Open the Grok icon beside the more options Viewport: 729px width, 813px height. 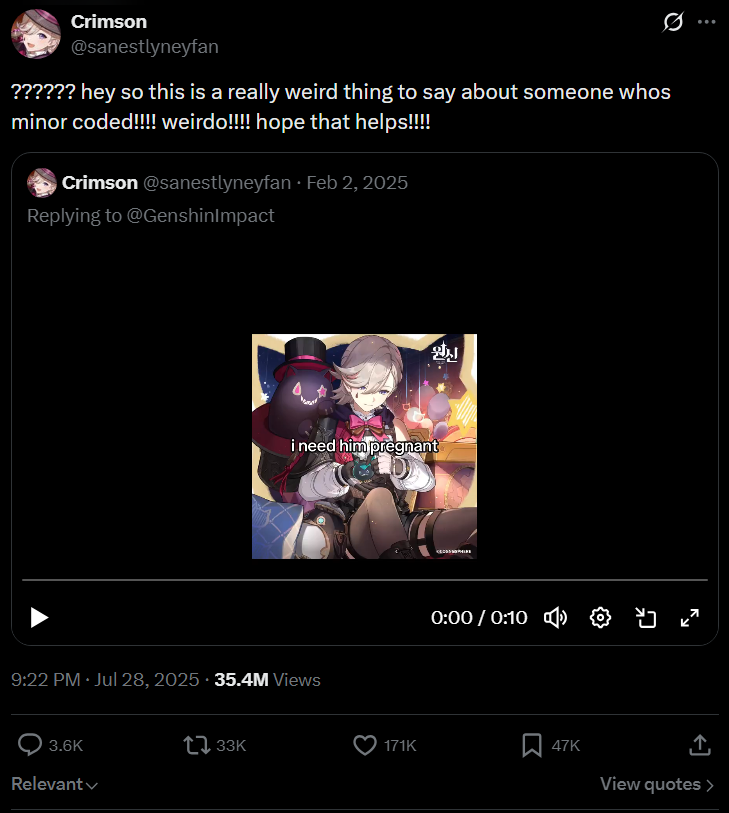pyautogui.click(x=673, y=22)
